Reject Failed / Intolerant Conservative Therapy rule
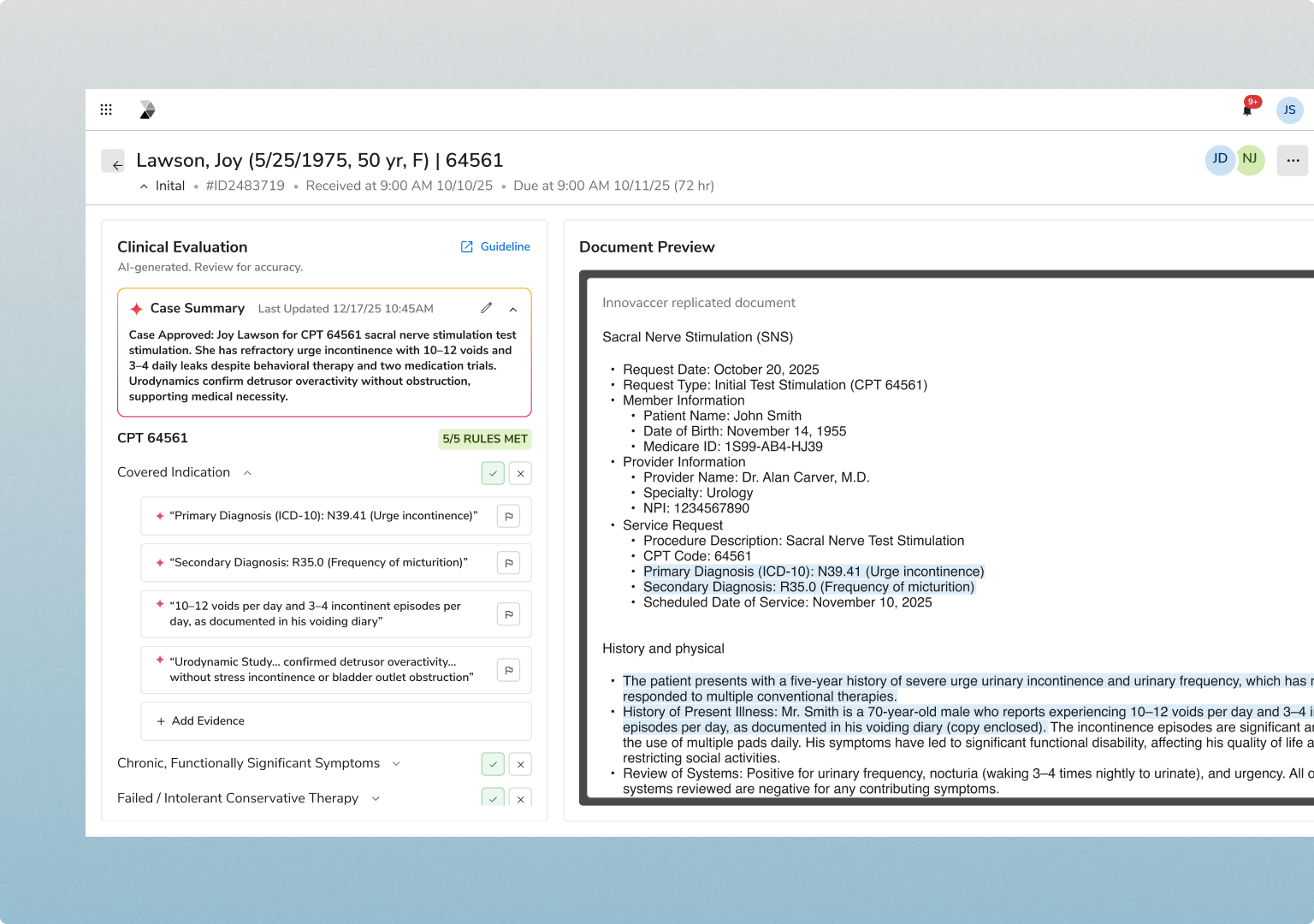Image resolution: width=1314 pixels, height=924 pixels. point(520,797)
